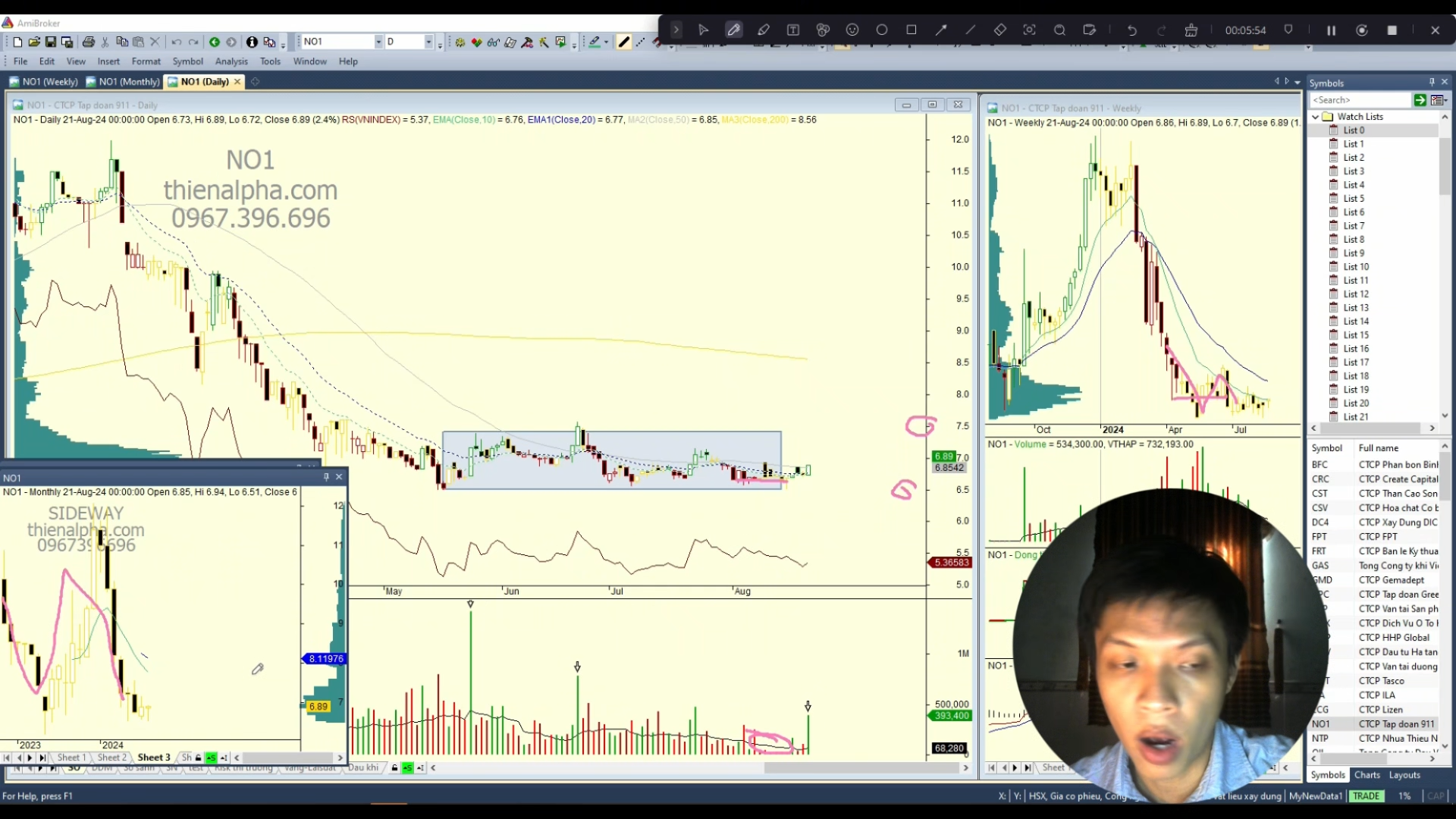The image size is (1456, 819).
Task: Select List 12 in Watch Lists
Action: click(1356, 294)
